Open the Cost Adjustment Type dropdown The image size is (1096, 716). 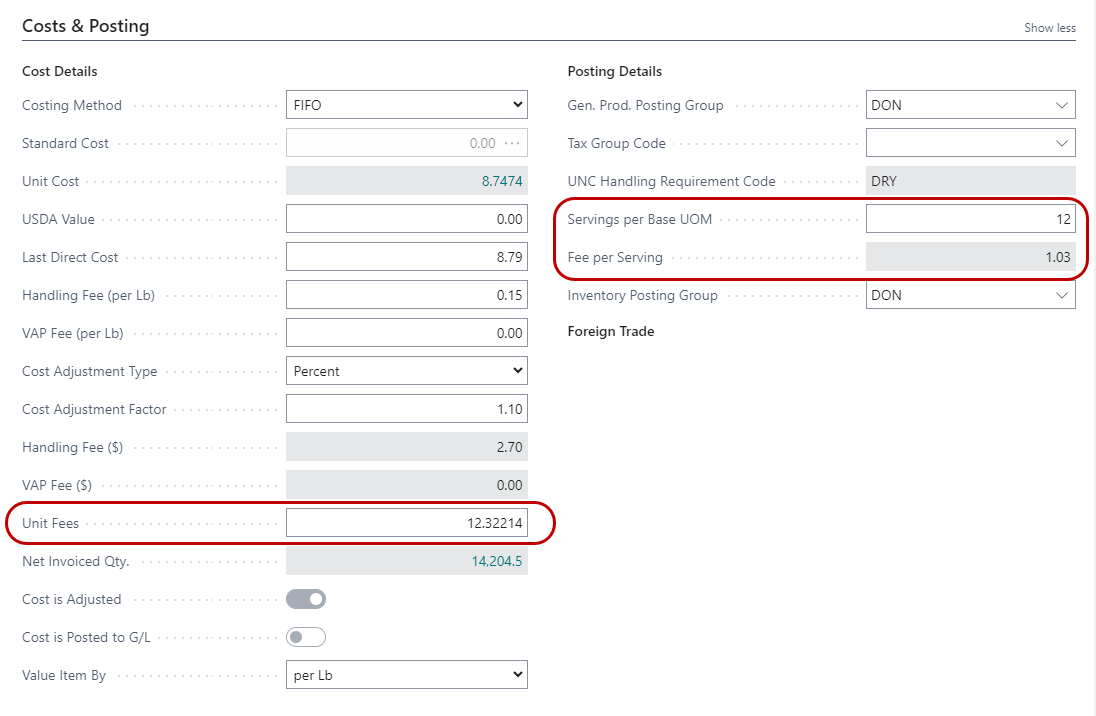(x=406, y=371)
